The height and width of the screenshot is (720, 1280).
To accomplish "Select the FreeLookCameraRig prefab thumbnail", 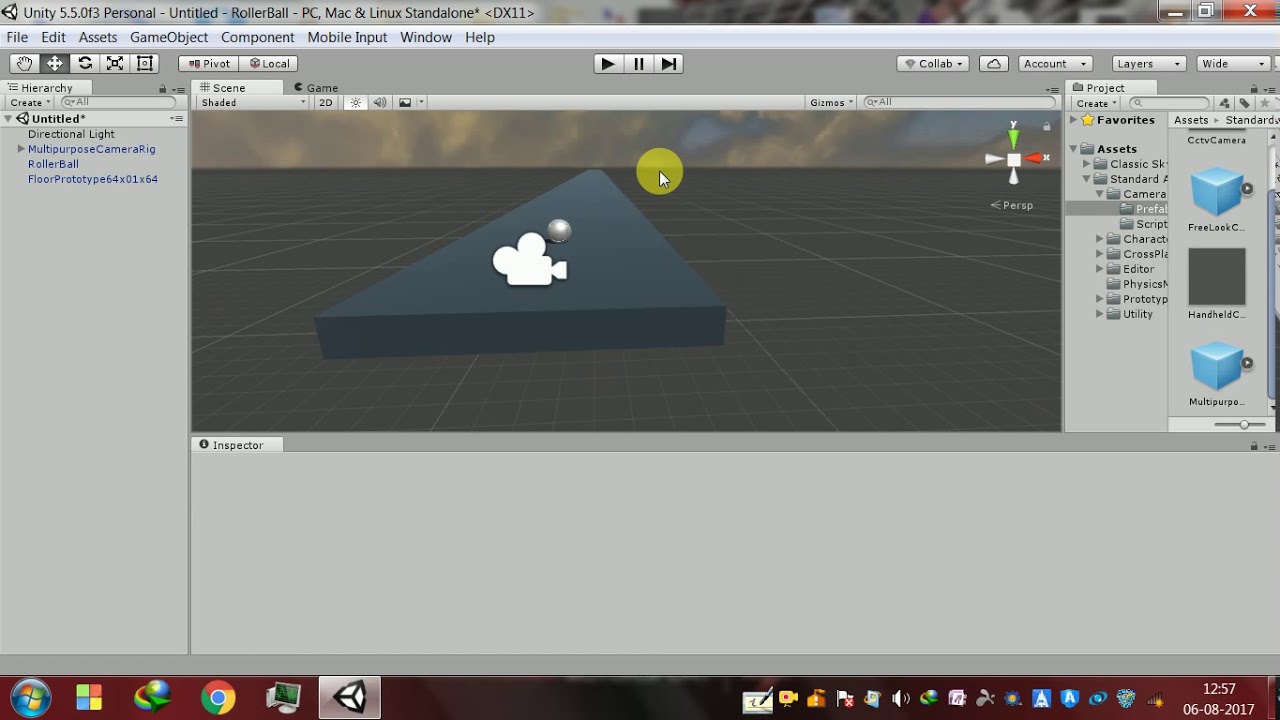I will pyautogui.click(x=1217, y=193).
